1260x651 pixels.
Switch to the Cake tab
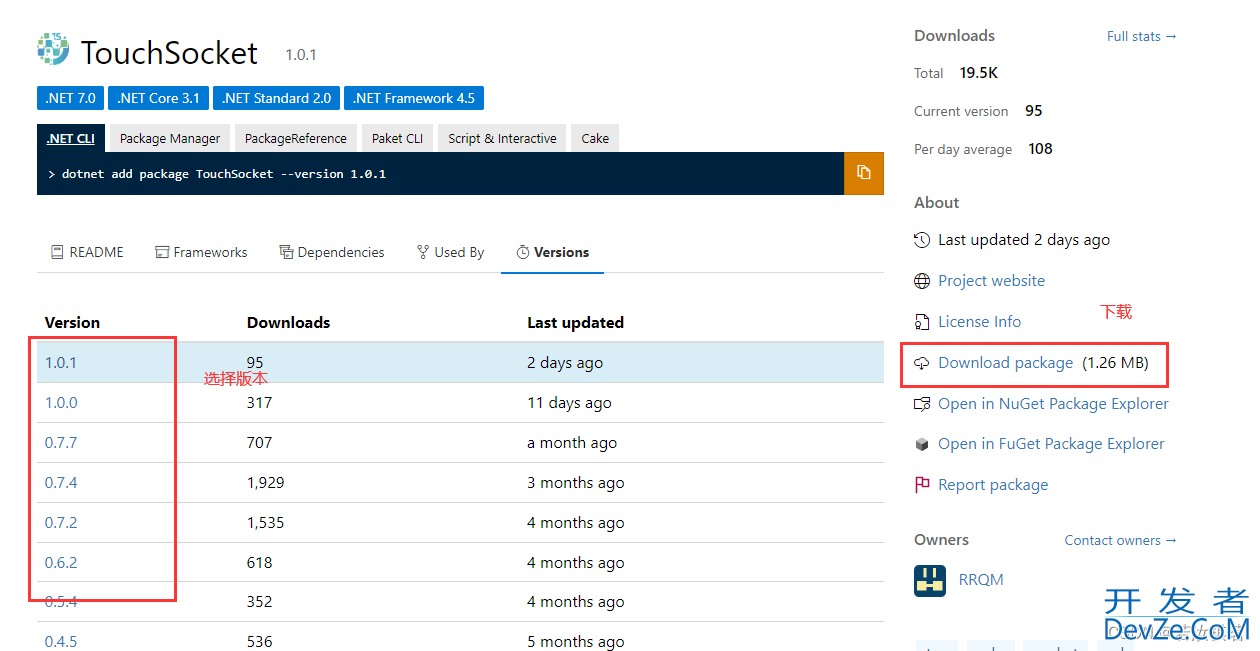[x=595, y=138]
